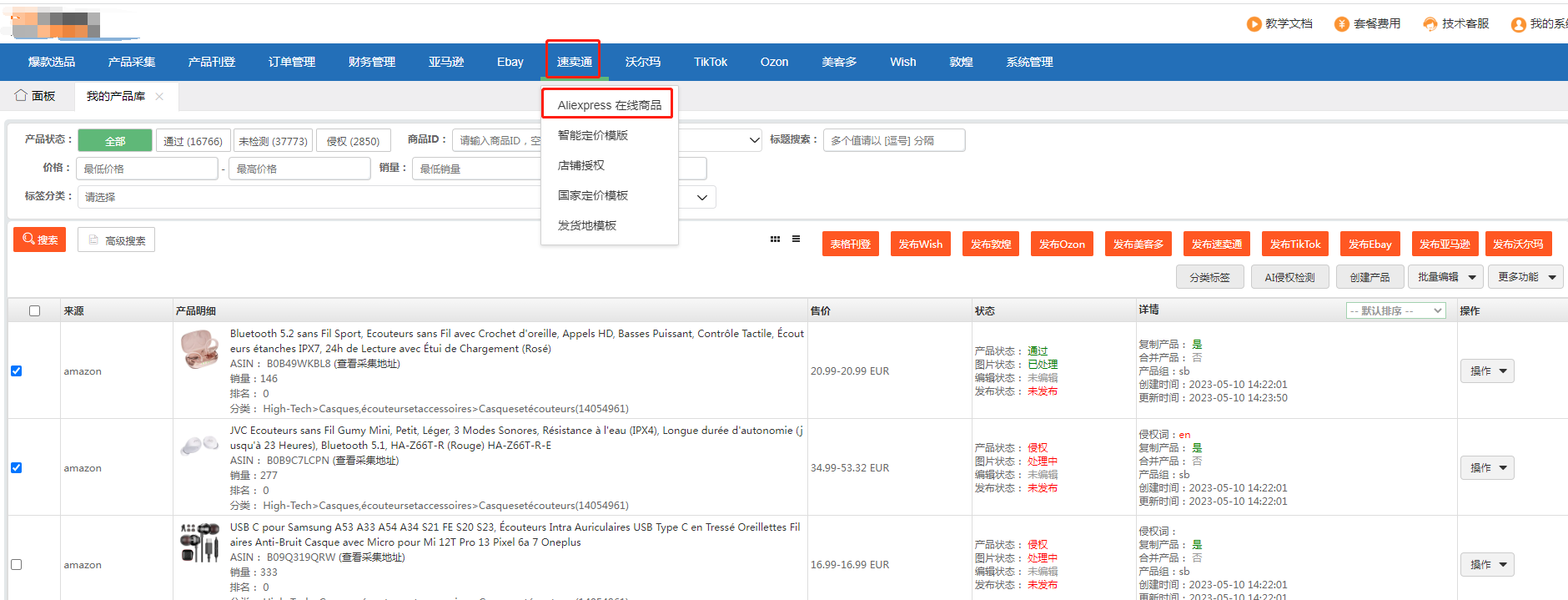This screenshot has width=1568, height=600.
Task: Click the 标题搜索 input field
Action: 893,140
